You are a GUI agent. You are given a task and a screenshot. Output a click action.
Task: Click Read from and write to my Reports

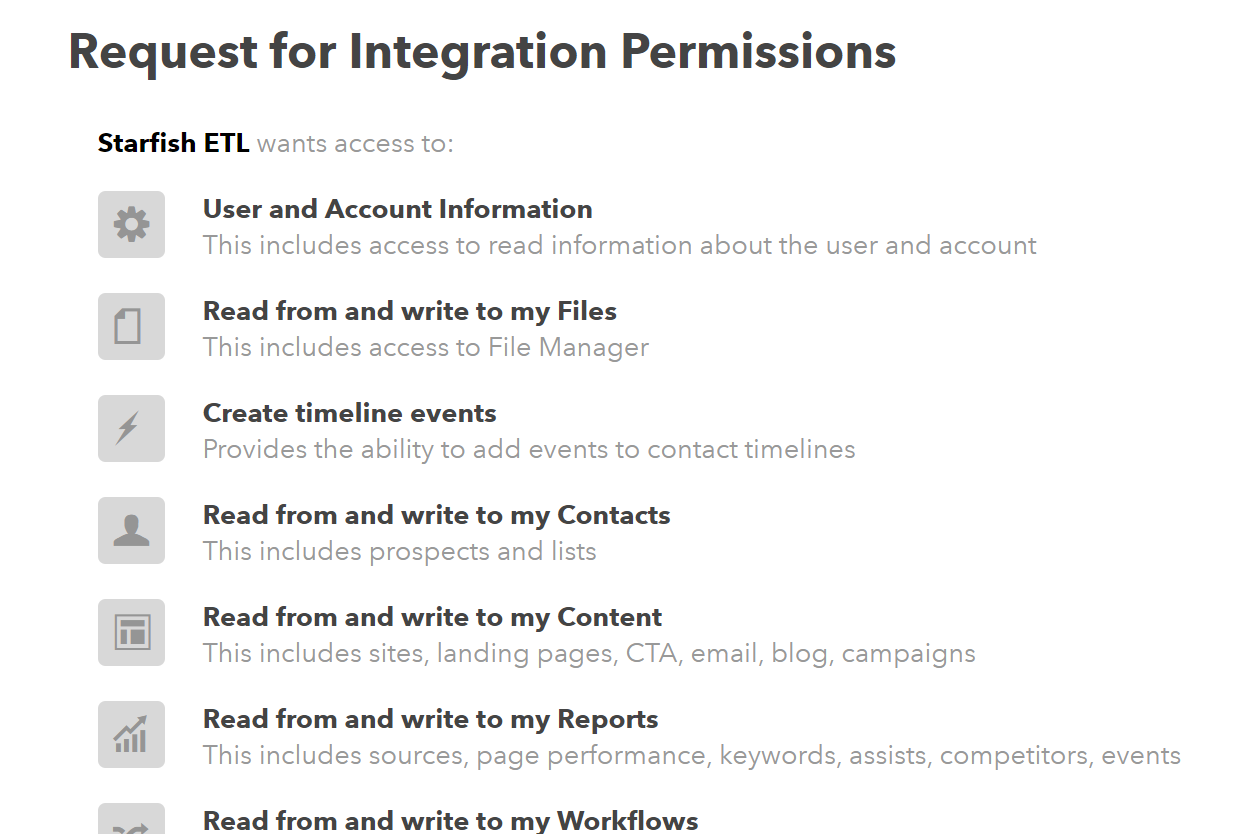[431, 720]
